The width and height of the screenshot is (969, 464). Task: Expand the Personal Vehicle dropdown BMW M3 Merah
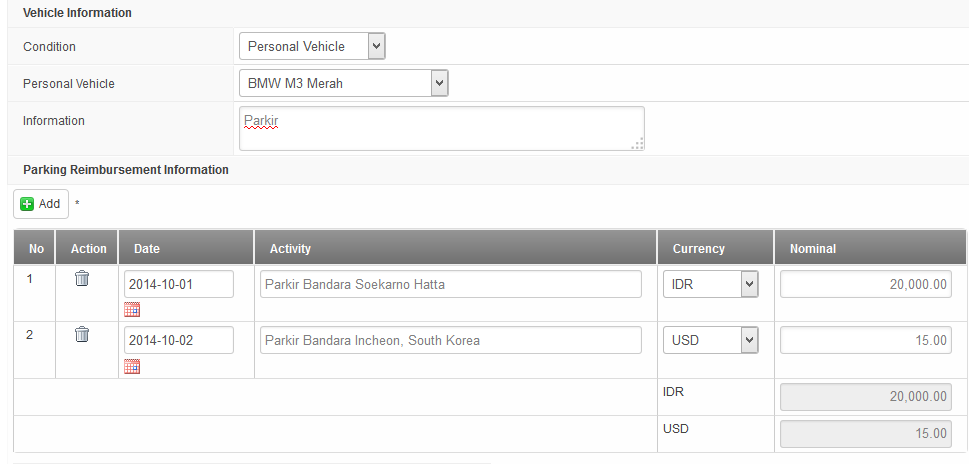click(344, 84)
